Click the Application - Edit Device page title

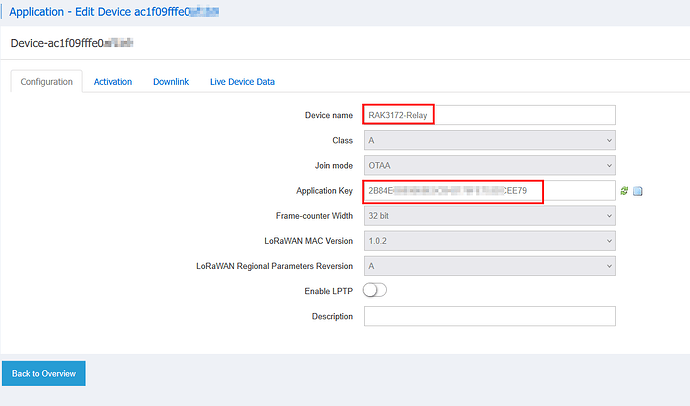pyautogui.click(x=113, y=13)
